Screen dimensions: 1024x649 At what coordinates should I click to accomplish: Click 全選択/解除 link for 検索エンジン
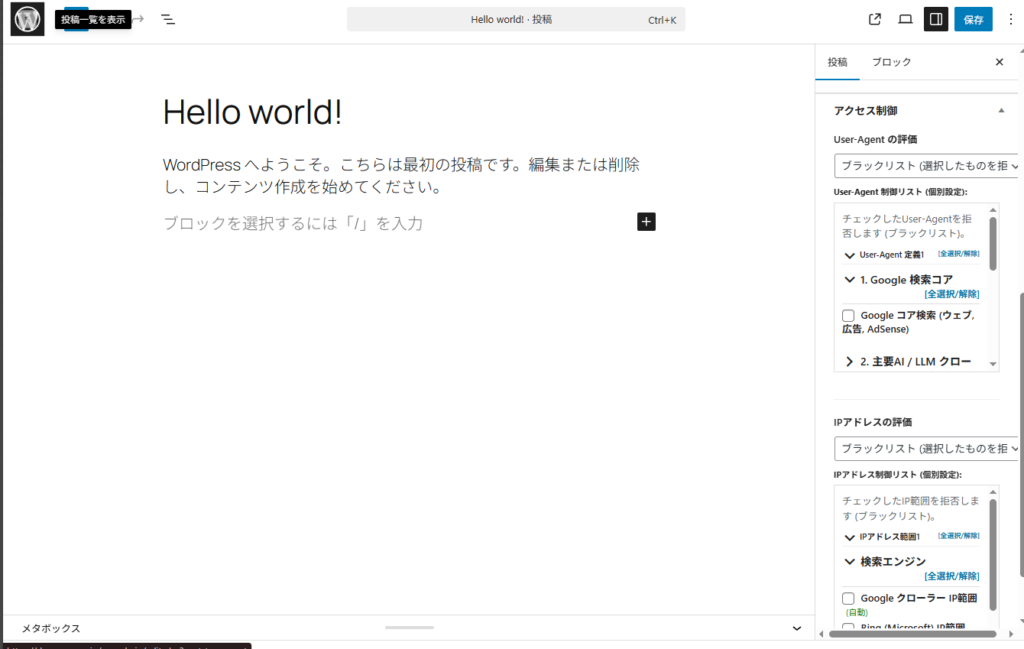(x=951, y=576)
